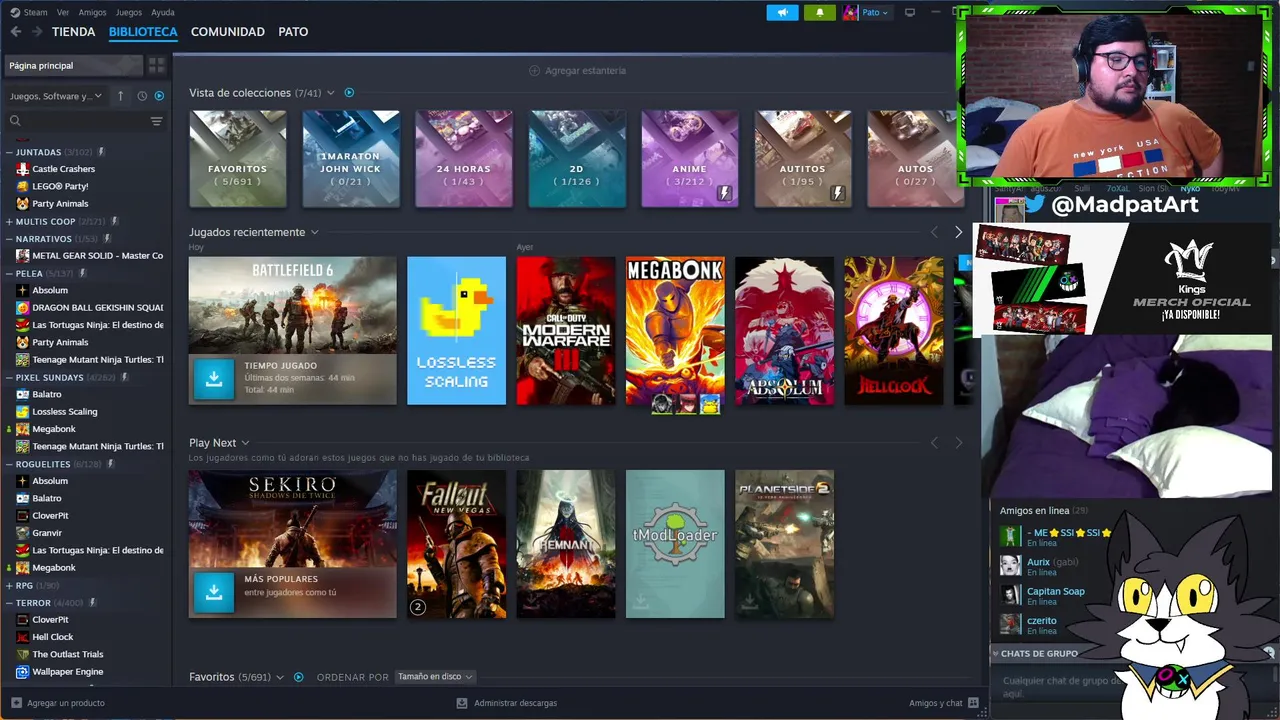Switch library to grid collections view
The width and height of the screenshot is (1280, 720).
tap(157, 65)
